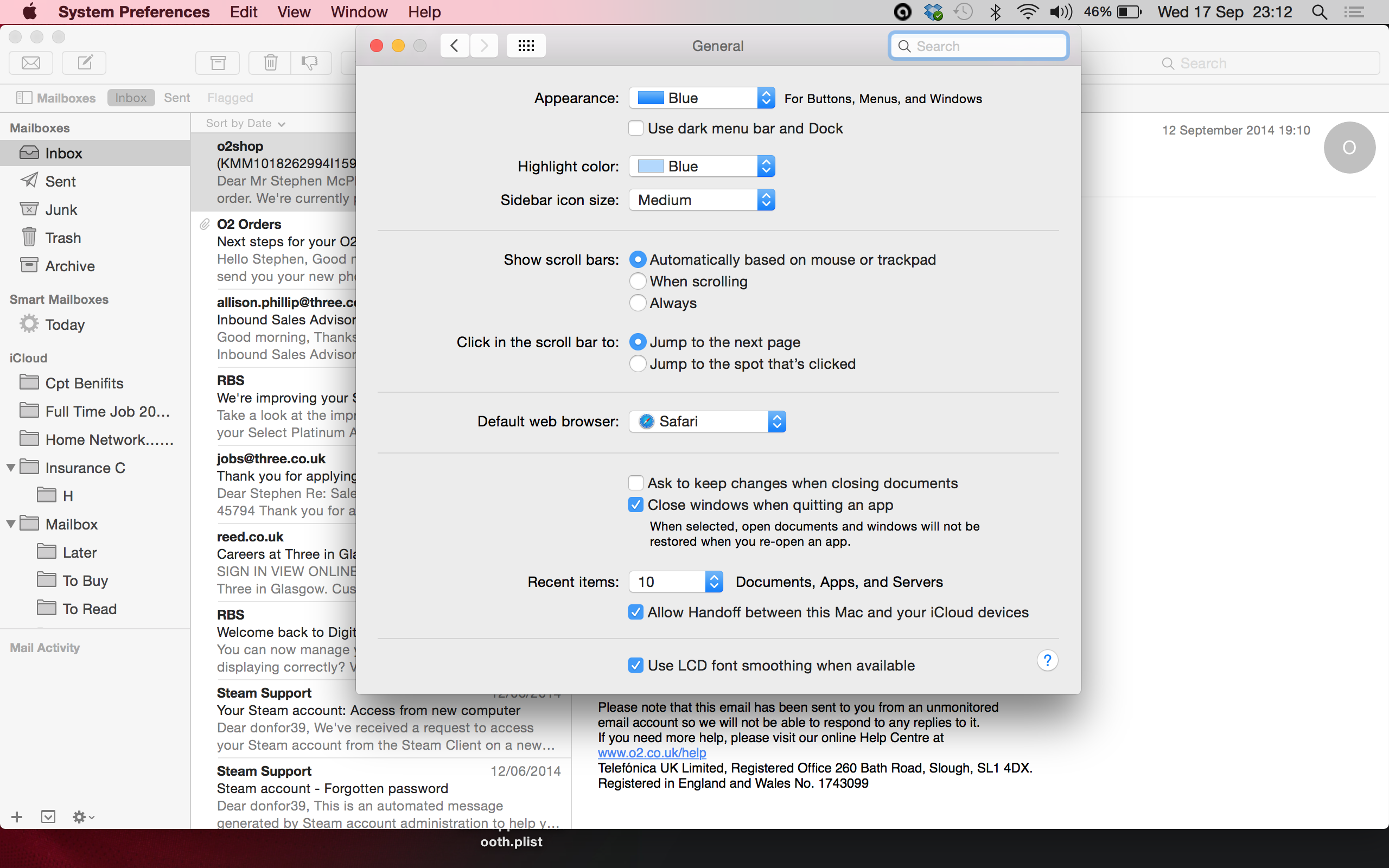1389x868 pixels.
Task: Open the www.o2.co.uk/help link
Action: pyautogui.click(x=652, y=752)
